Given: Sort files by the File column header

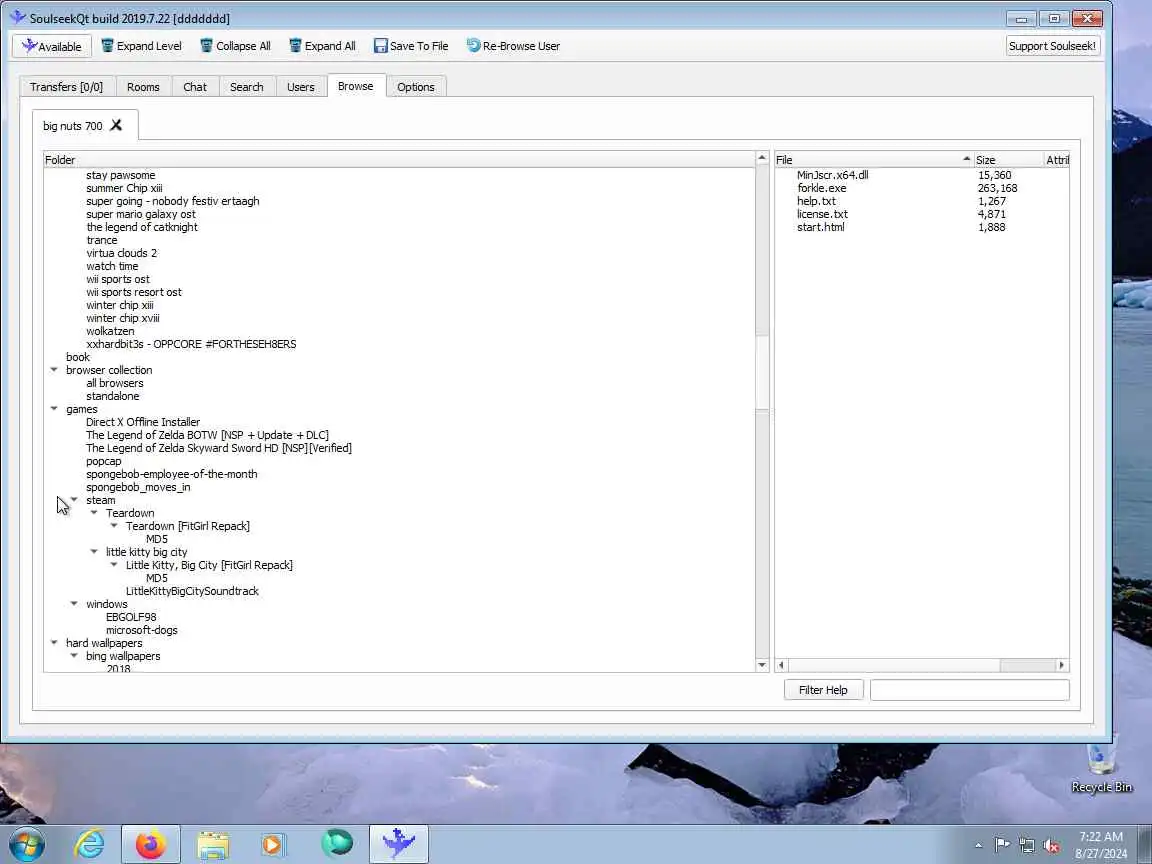Looking at the screenshot, I should 874,159.
